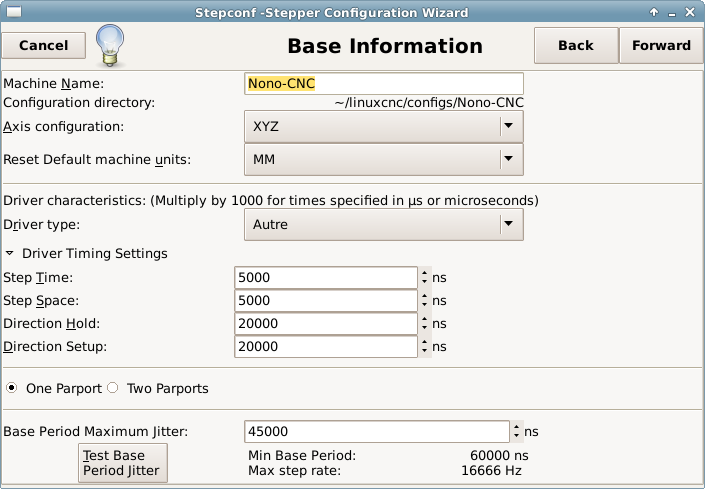Click the Driver type label
Image resolution: width=705 pixels, height=489 pixels.
tap(41, 224)
